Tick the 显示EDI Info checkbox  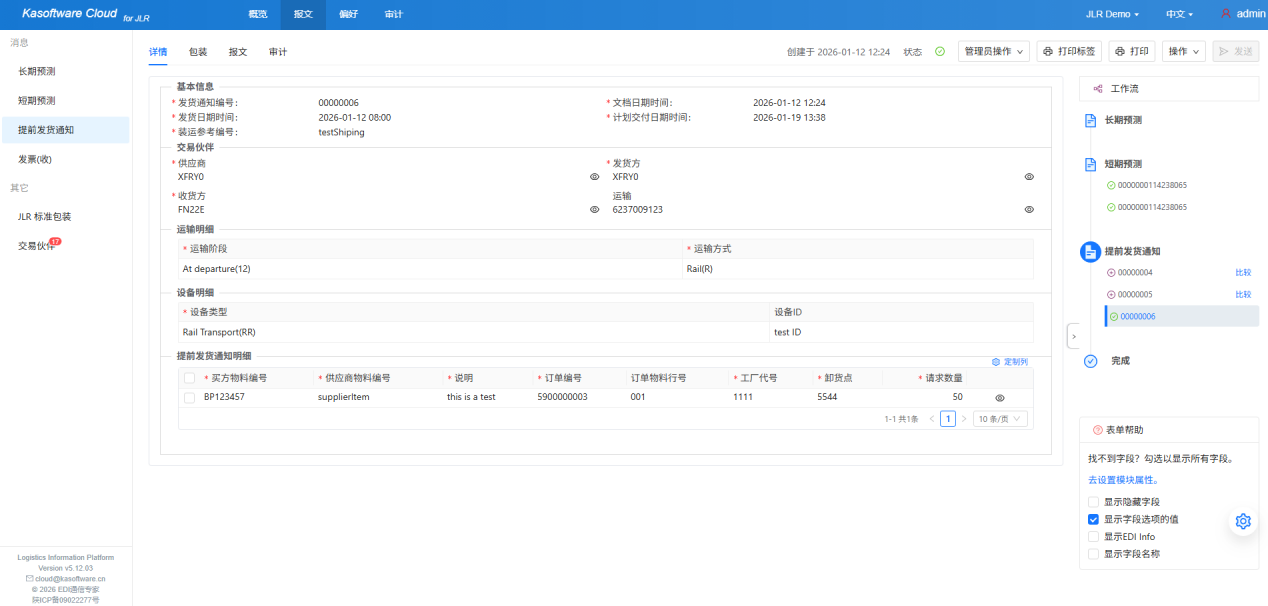click(x=1094, y=537)
